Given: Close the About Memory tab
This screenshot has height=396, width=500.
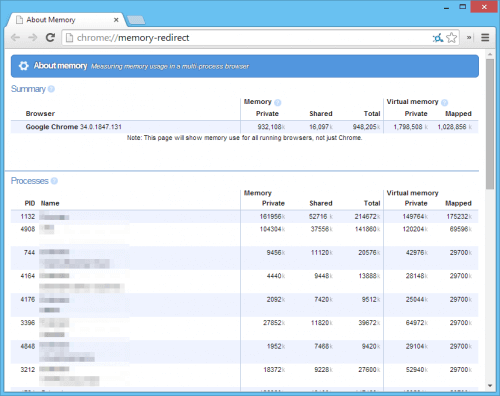Looking at the screenshot, I should click(116, 20).
